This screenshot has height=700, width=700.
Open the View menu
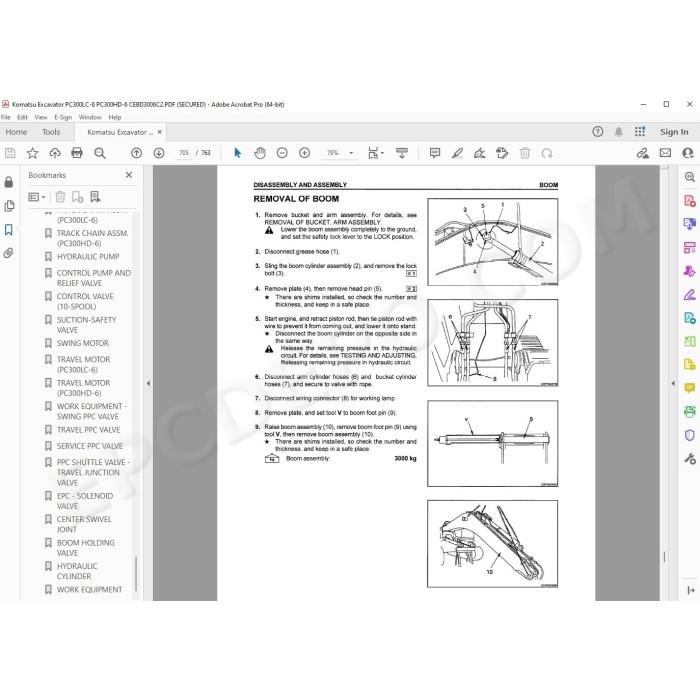point(41,117)
